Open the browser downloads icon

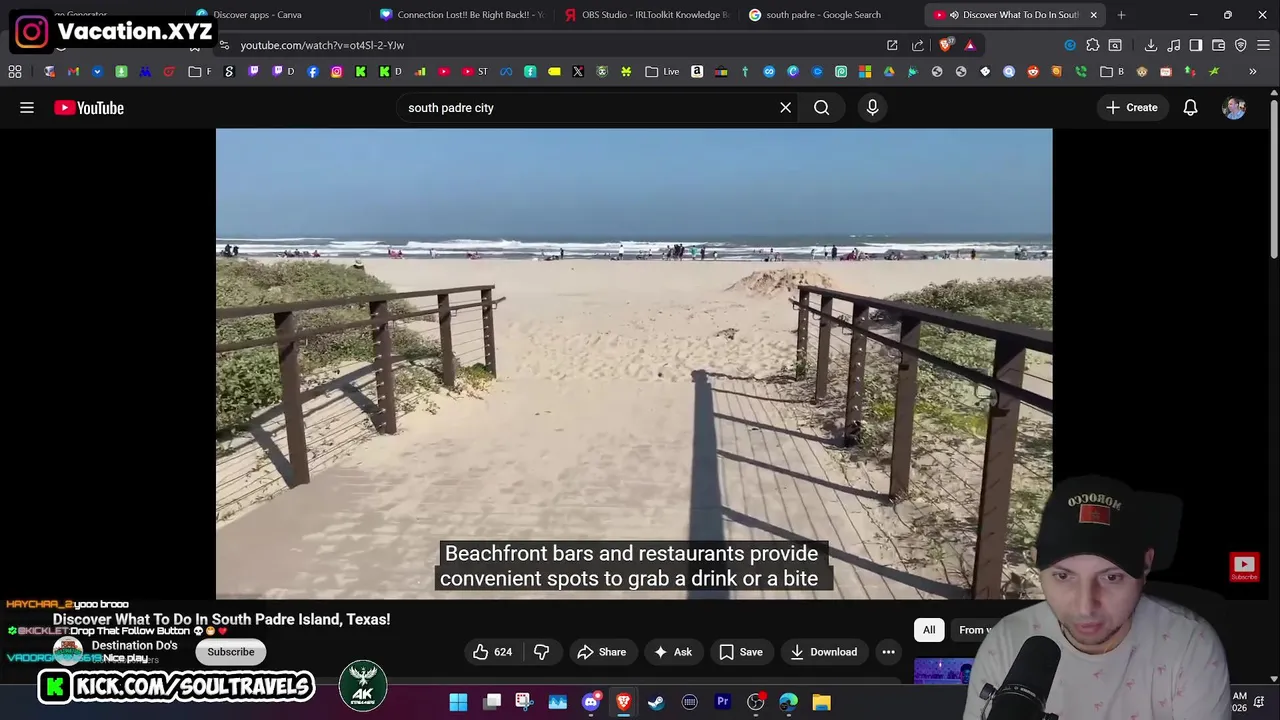(1151, 45)
